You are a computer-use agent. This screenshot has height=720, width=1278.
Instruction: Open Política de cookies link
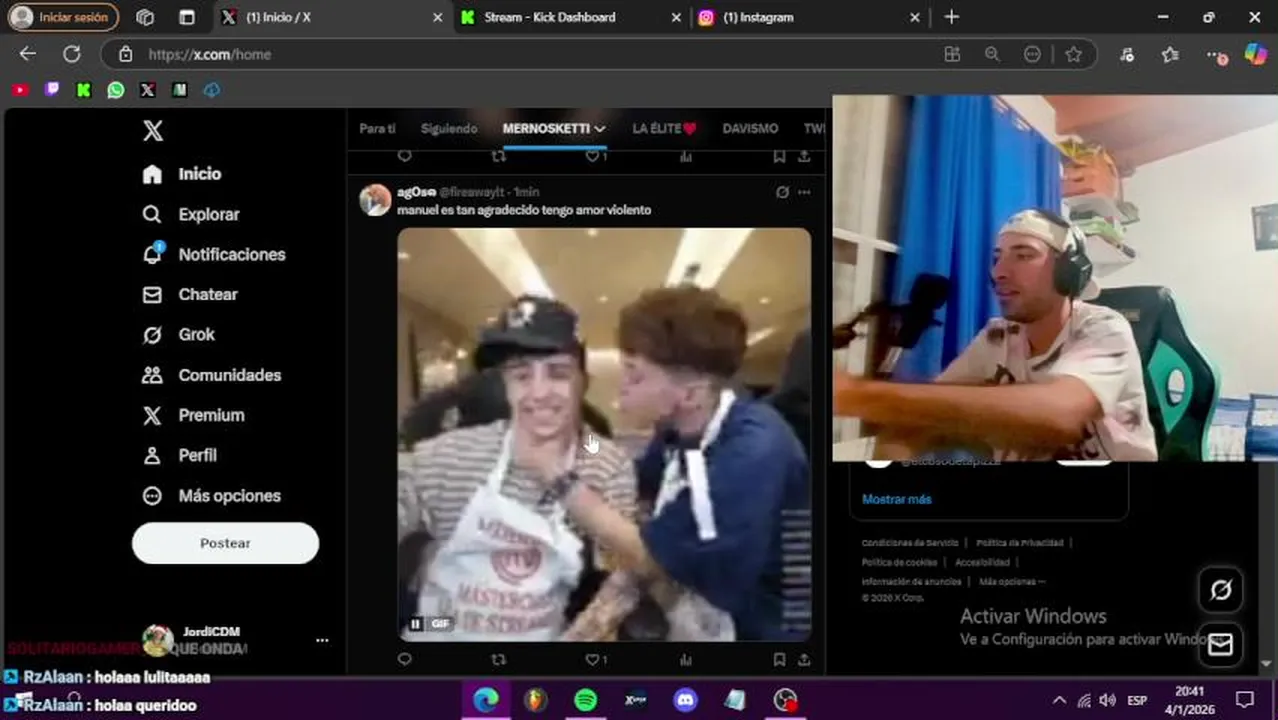point(899,562)
